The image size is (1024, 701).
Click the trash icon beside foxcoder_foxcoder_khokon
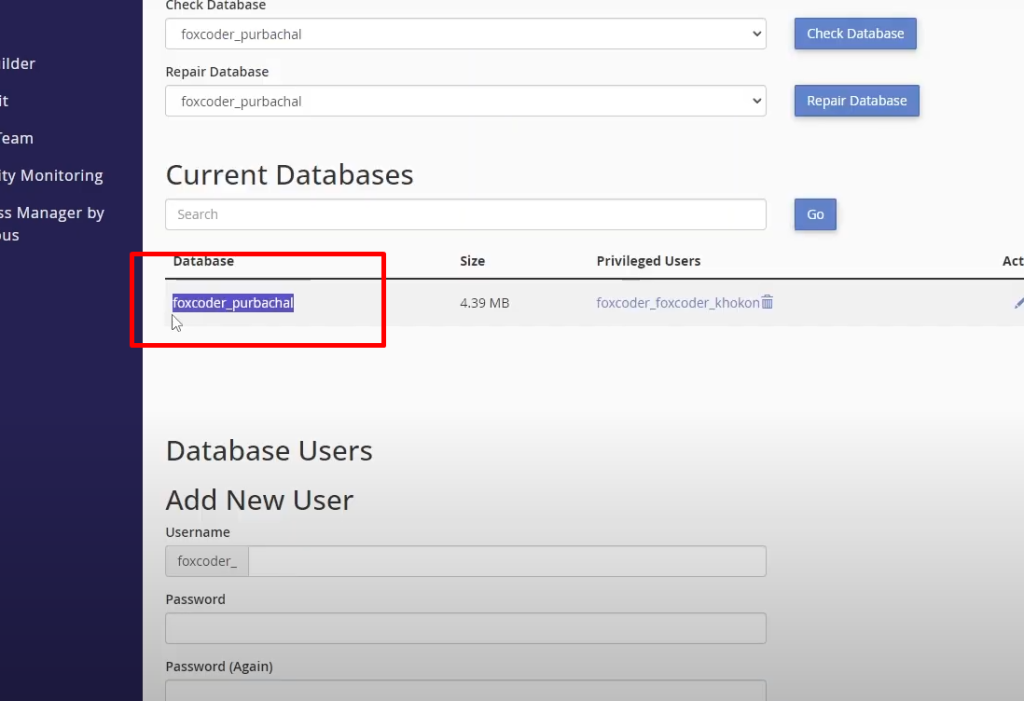pos(767,302)
